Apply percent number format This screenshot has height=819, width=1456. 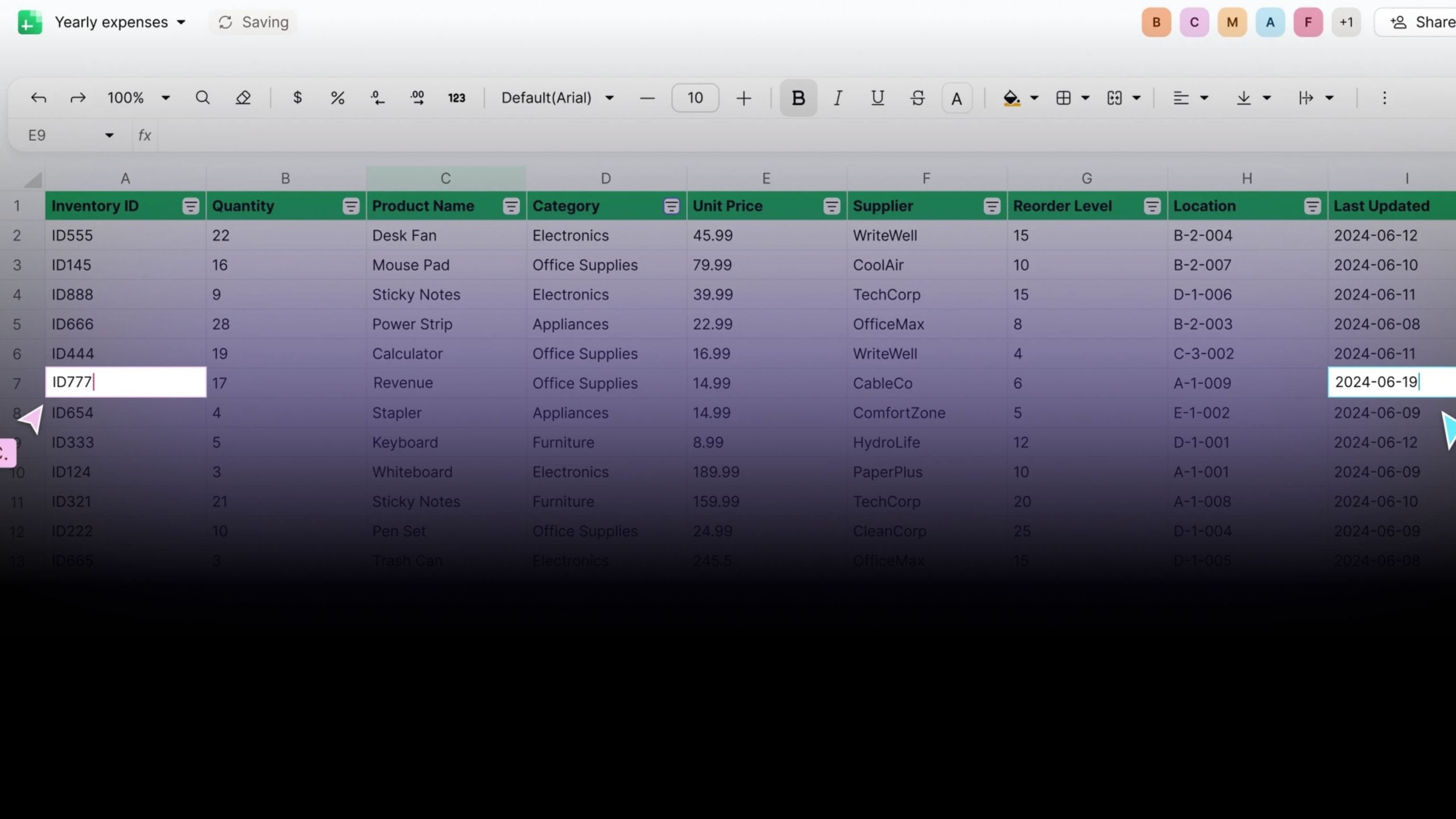[337, 98]
